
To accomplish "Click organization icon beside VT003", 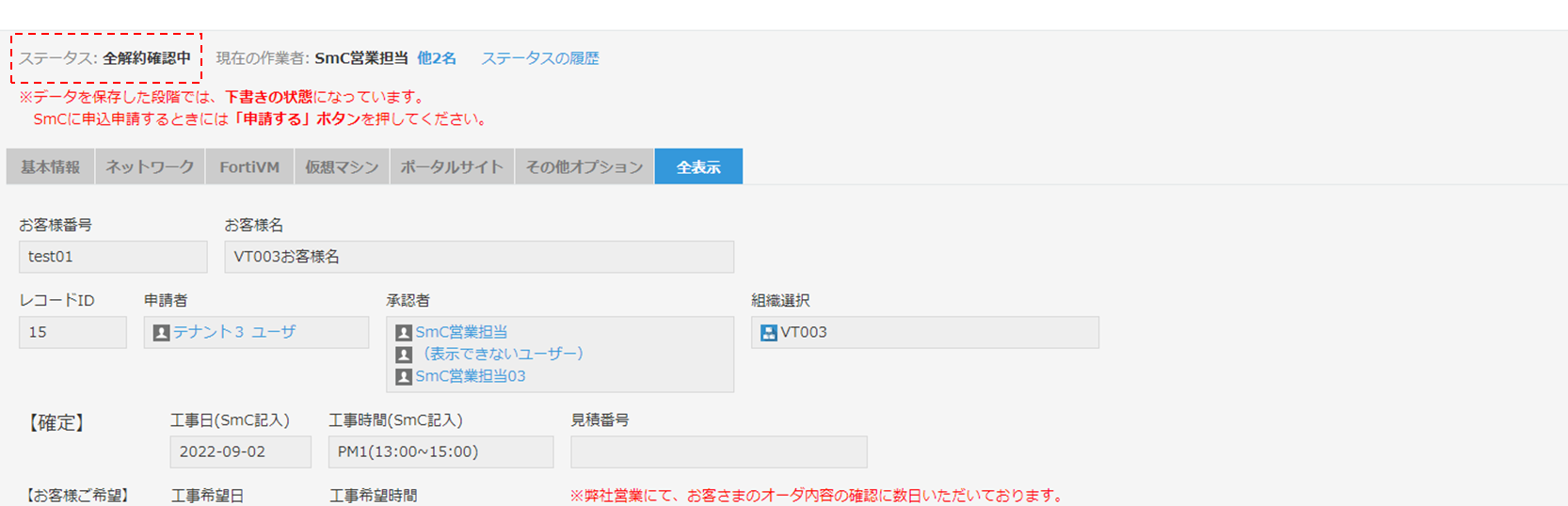I will tap(769, 333).
